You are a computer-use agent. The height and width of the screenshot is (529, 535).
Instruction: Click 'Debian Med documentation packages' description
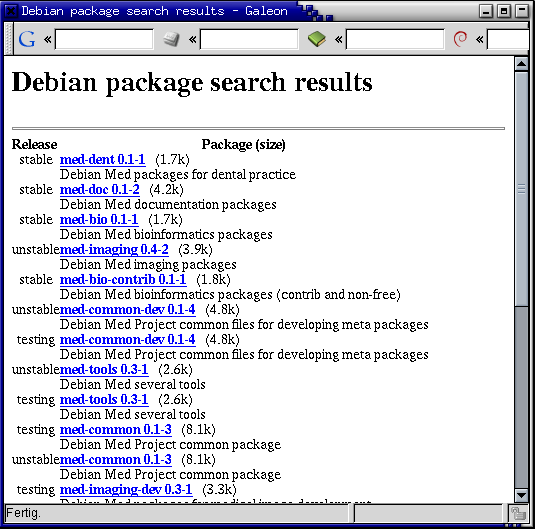point(168,204)
